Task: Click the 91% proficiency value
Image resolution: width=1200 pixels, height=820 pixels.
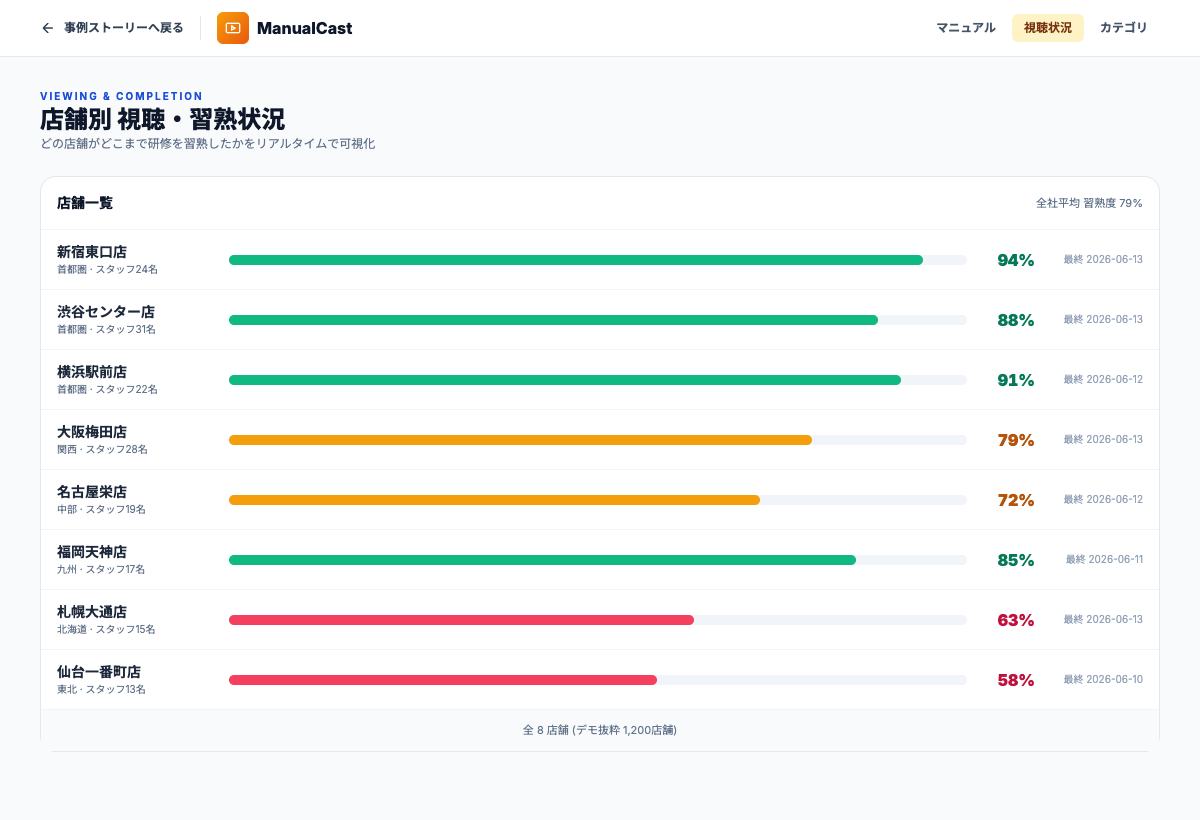Action: [1015, 380]
